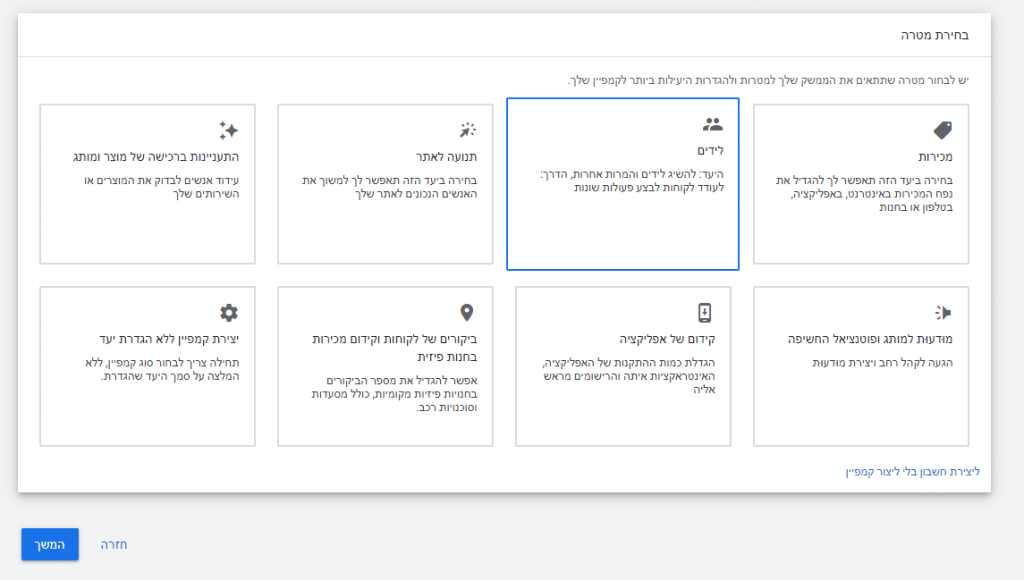This screenshot has width=1024, height=580.
Task: Click the לידים card description text
Action: (x=632, y=181)
